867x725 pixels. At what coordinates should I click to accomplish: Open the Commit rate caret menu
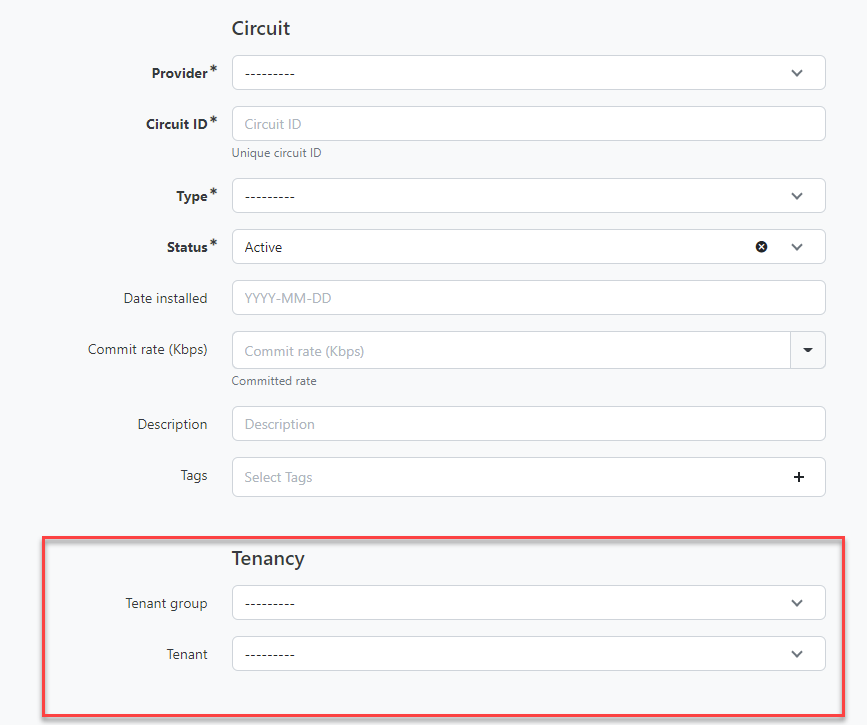point(808,350)
